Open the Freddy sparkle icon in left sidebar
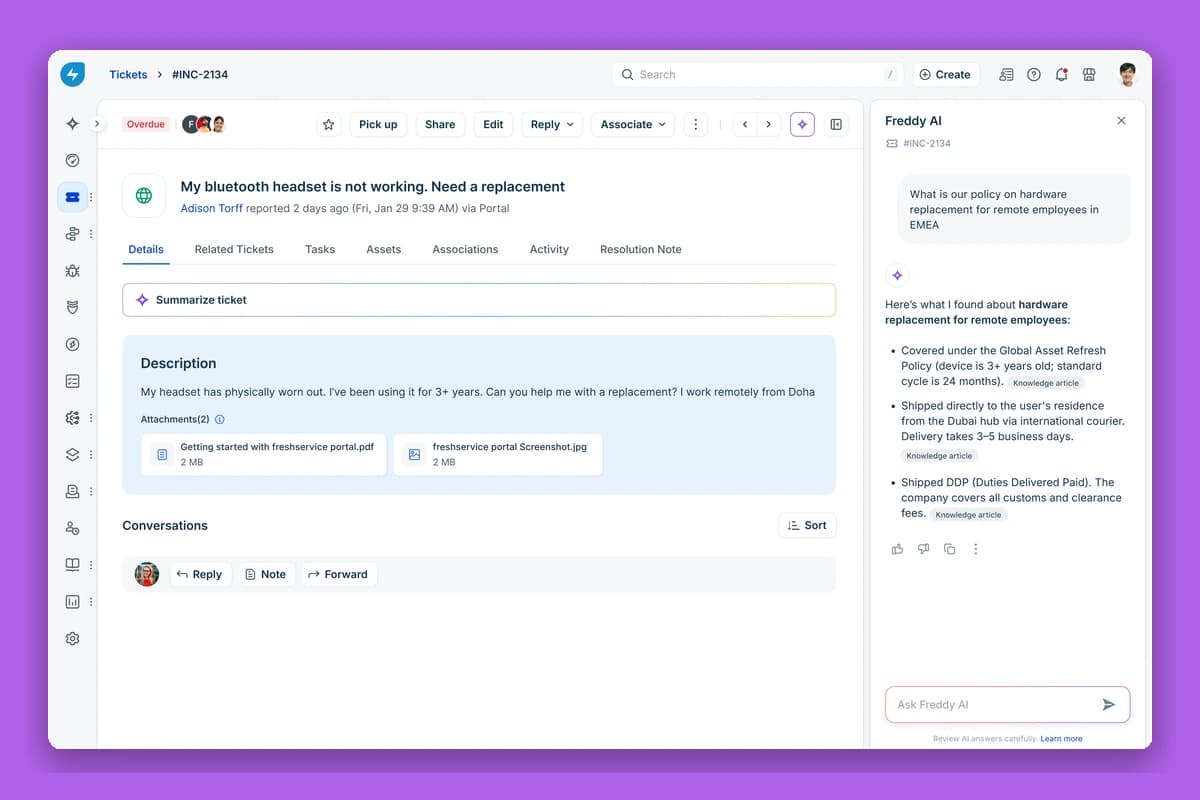Viewport: 1200px width, 800px height. [x=72, y=124]
